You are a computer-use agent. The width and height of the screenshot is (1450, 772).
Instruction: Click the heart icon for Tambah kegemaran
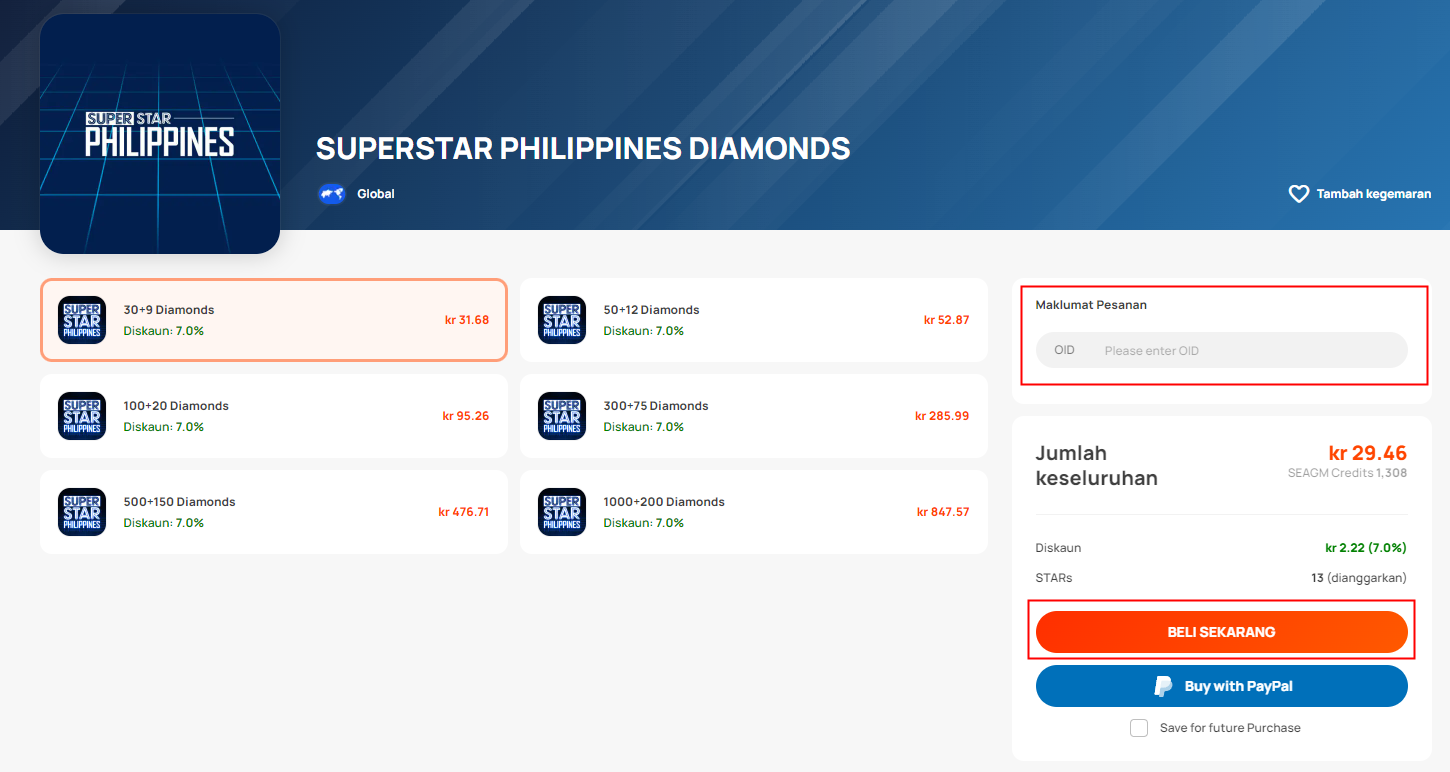(x=1298, y=194)
